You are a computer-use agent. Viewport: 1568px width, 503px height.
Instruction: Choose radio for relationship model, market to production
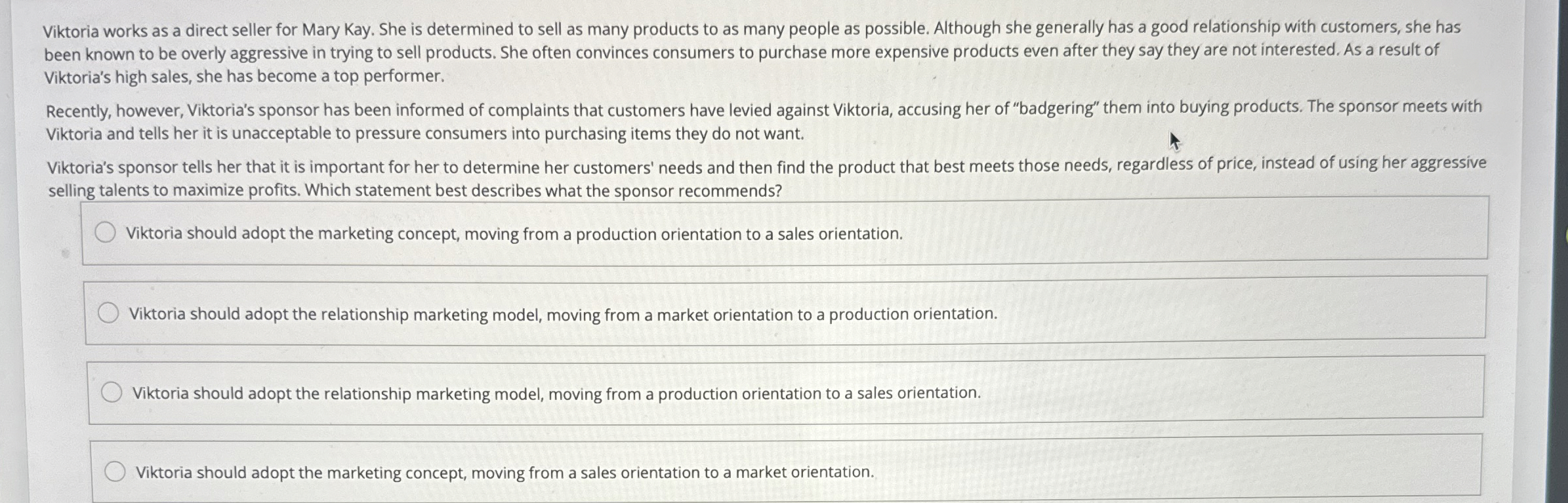click(x=108, y=313)
